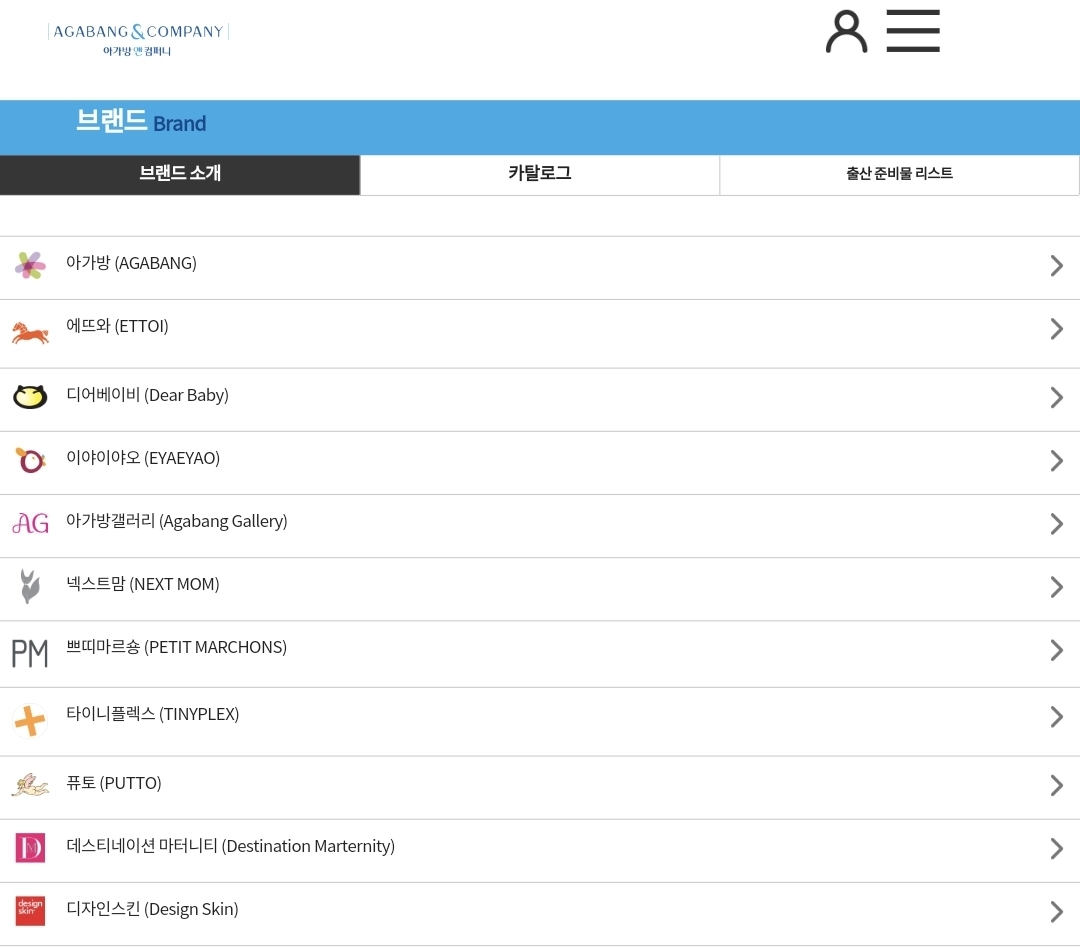Open the 퓨토 (PUTTO) link
Screen dimensions: 1080x949
point(114,783)
